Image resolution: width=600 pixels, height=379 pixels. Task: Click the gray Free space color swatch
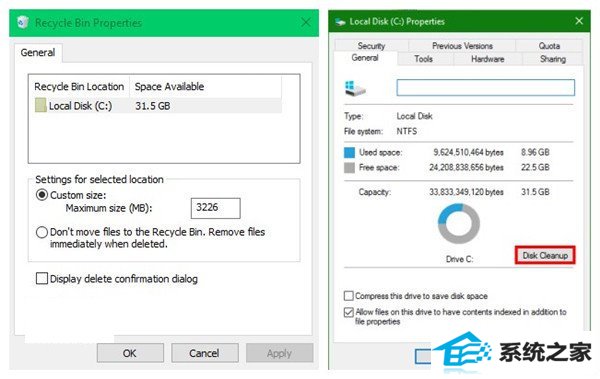pyautogui.click(x=349, y=168)
